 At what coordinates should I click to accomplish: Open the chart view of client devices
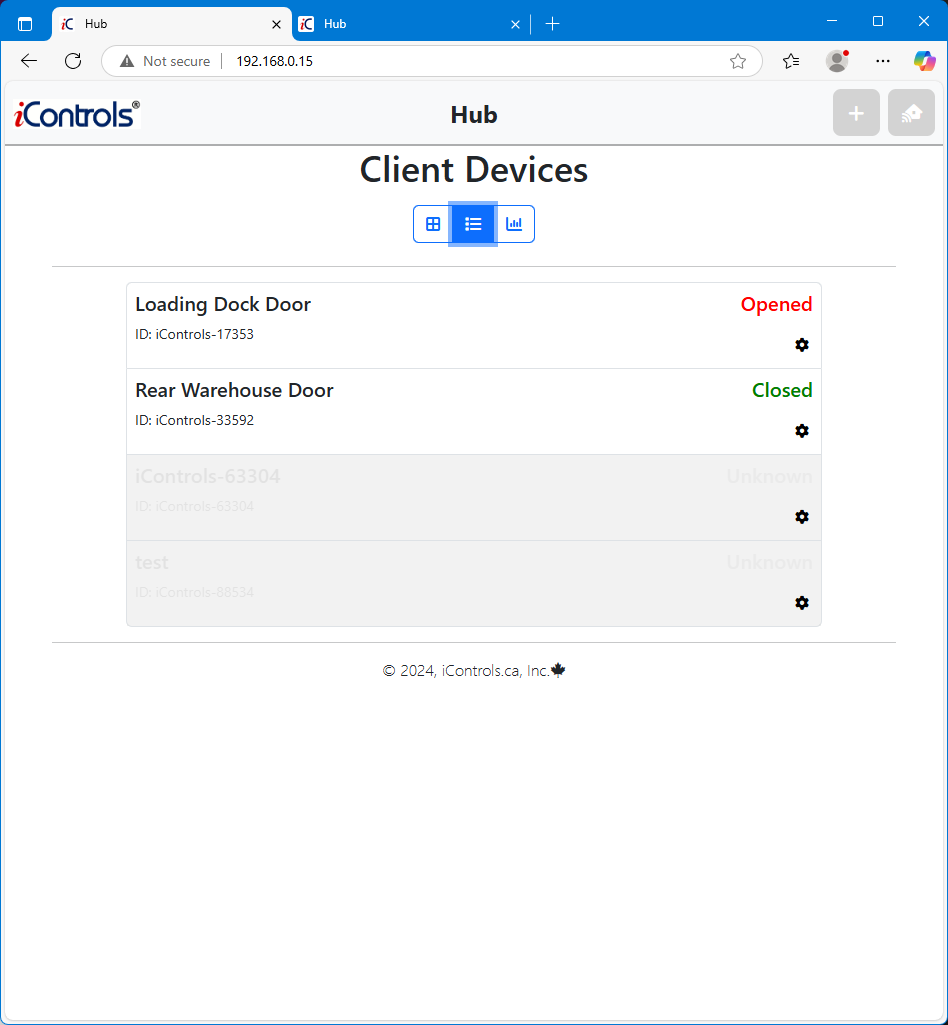pos(514,224)
